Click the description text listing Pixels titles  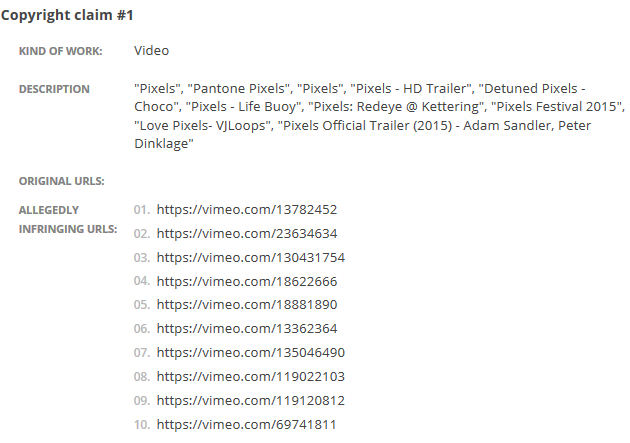tap(378, 116)
